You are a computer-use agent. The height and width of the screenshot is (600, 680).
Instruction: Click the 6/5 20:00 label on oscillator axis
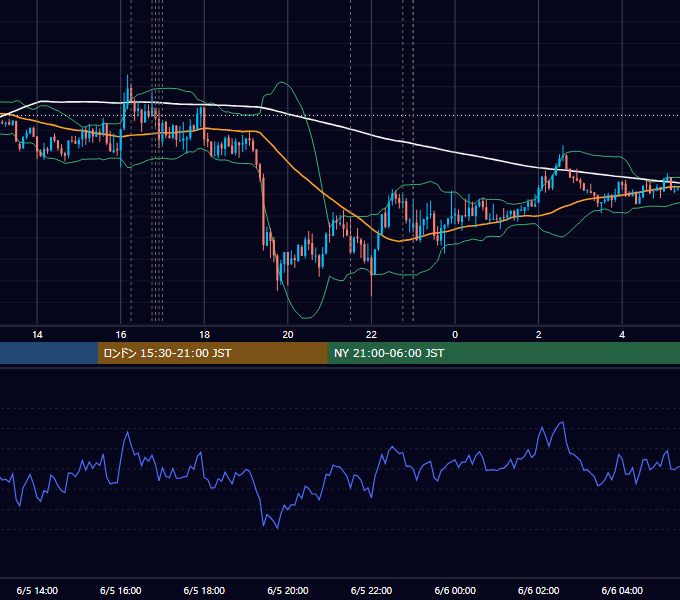[288, 591]
